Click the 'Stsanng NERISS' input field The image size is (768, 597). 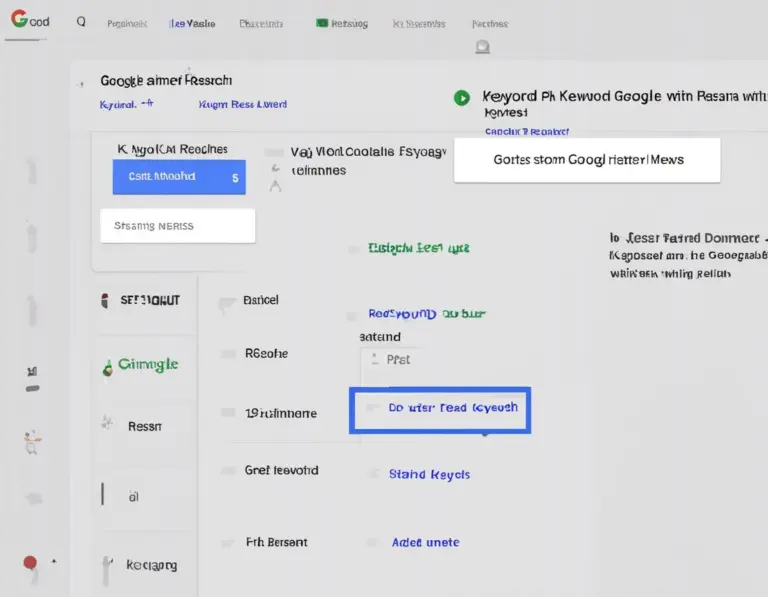click(x=177, y=226)
